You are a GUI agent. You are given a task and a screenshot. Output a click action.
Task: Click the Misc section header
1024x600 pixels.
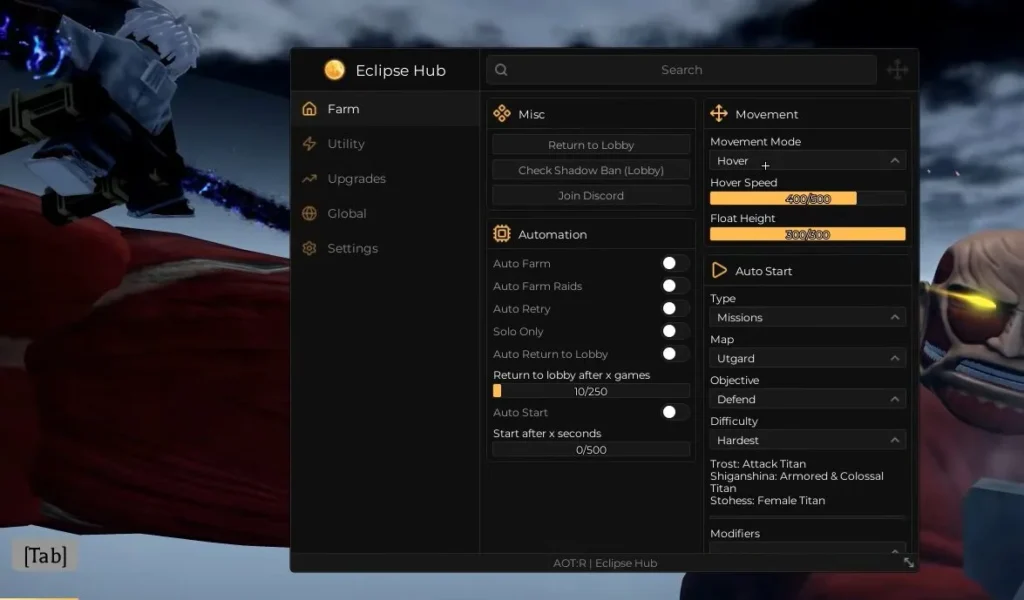(591, 114)
